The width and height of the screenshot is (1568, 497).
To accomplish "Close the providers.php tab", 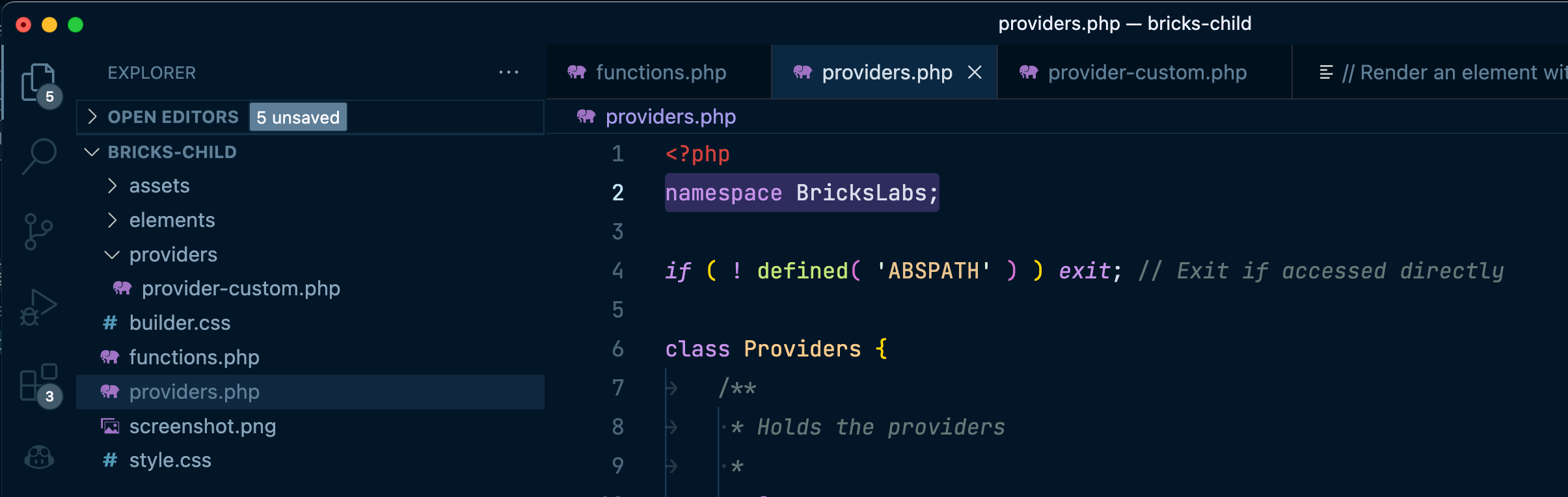I will 974,72.
